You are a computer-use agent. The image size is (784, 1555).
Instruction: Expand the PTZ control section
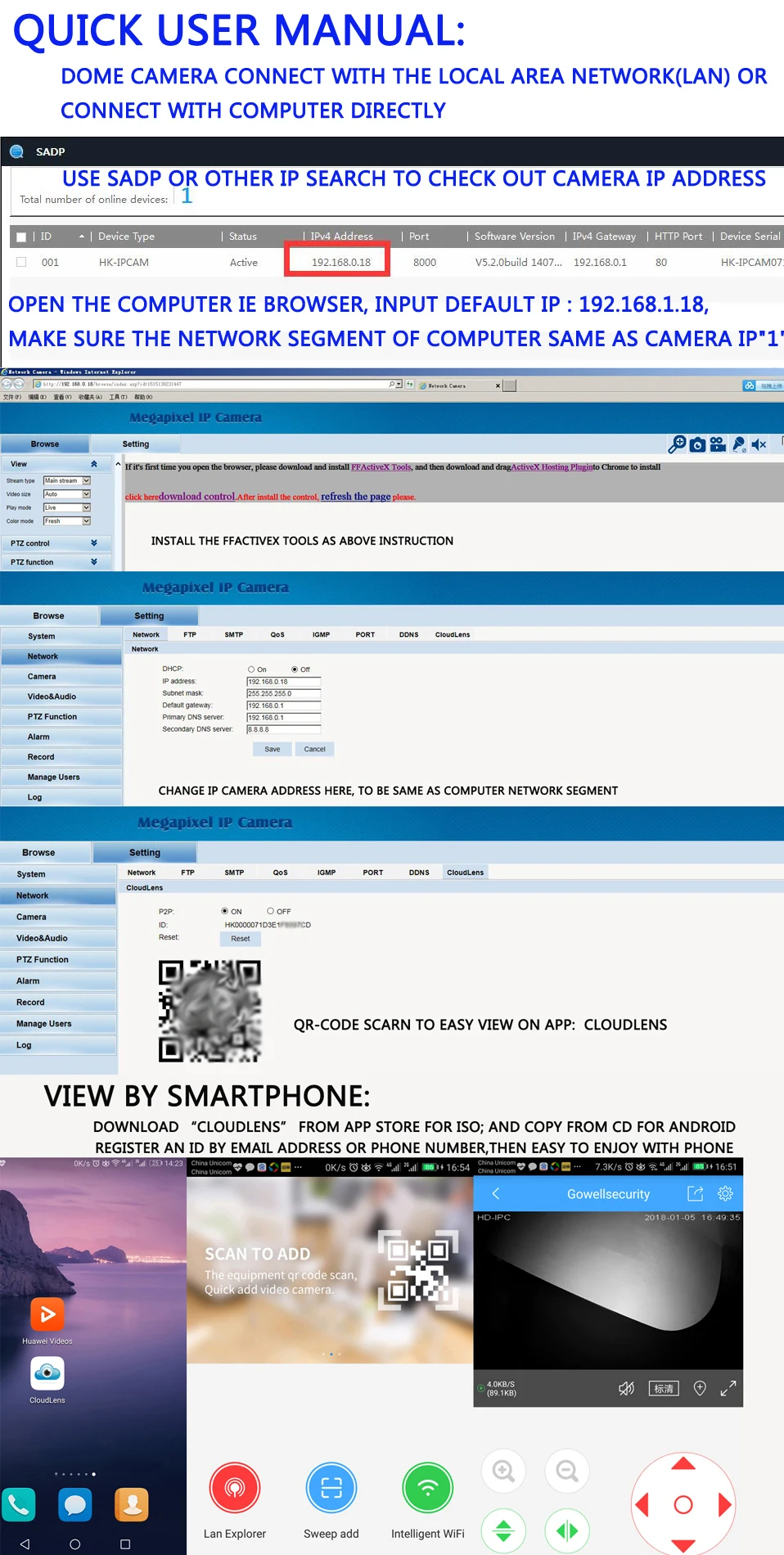pyautogui.click(x=56, y=543)
